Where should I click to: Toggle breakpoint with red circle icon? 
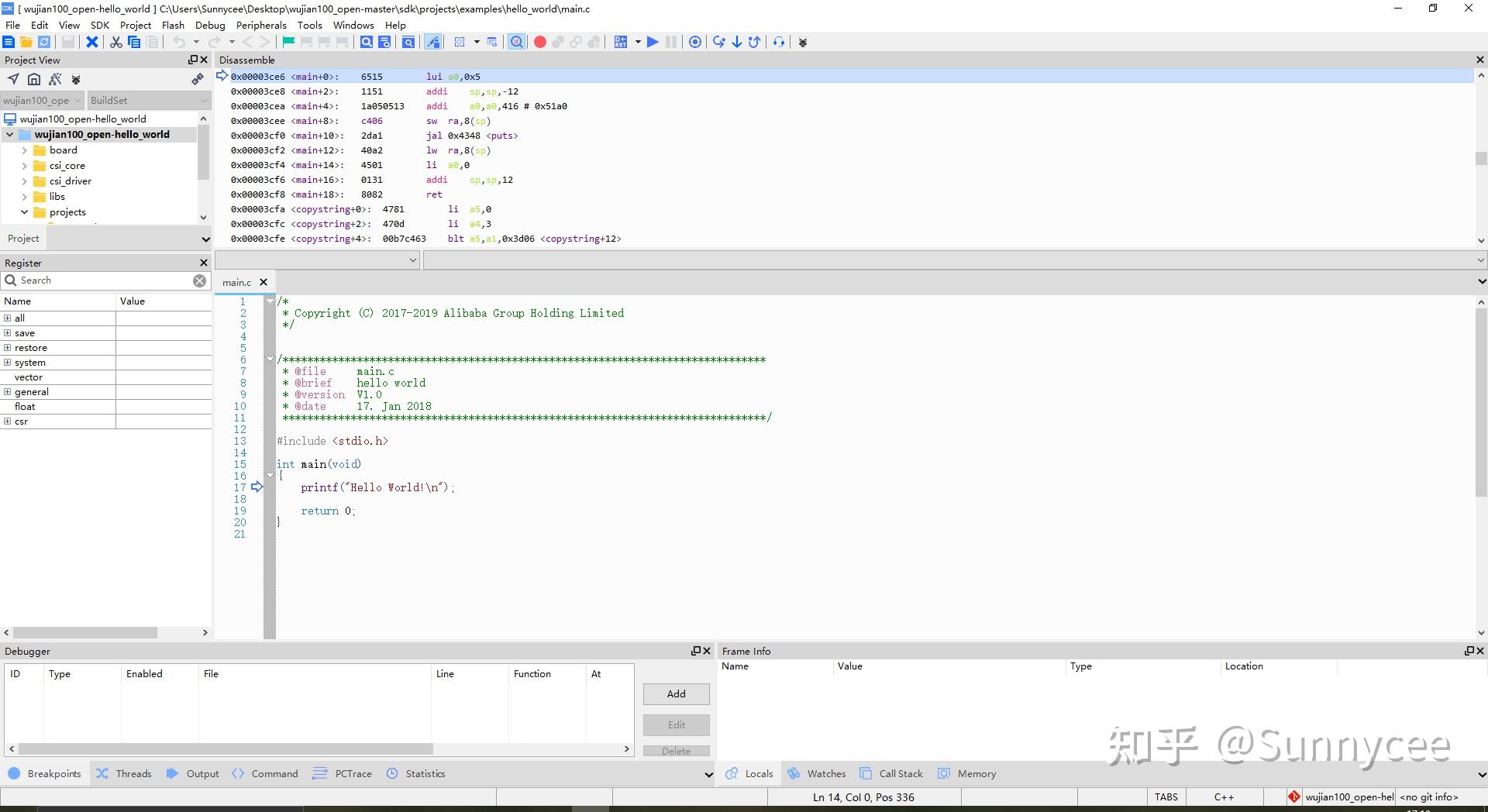pyautogui.click(x=540, y=42)
